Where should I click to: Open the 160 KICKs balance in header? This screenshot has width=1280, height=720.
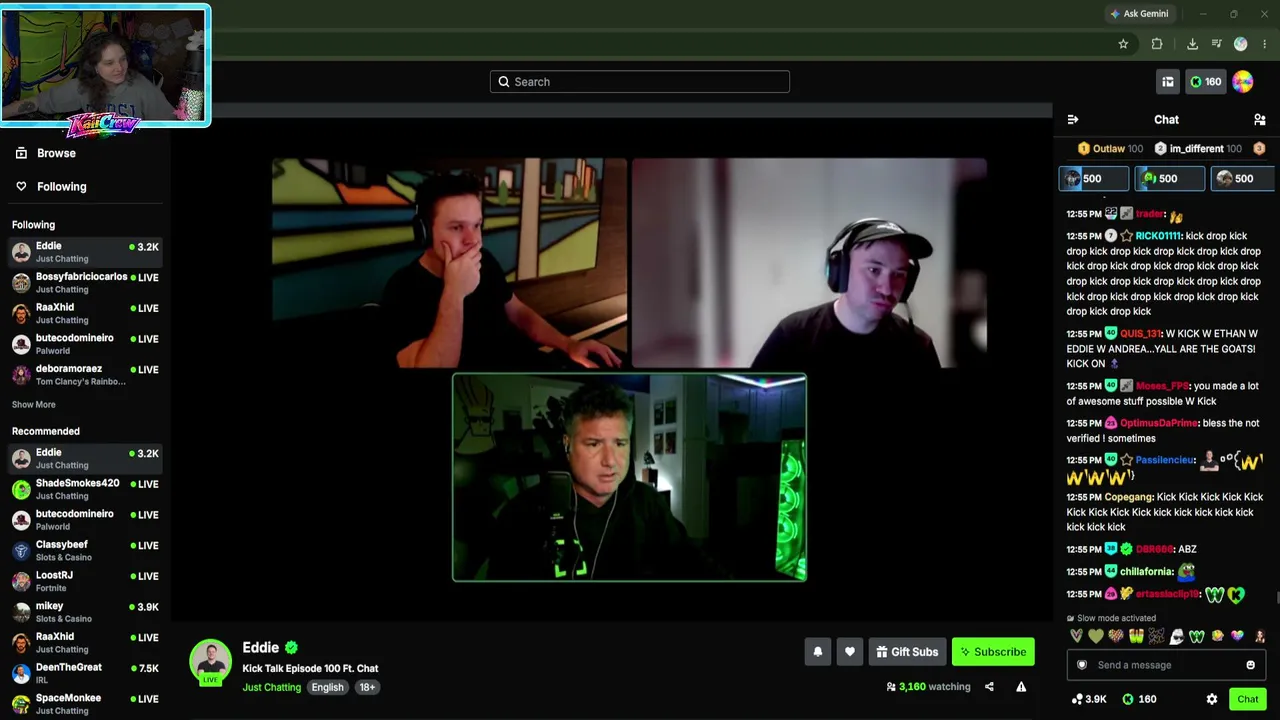(1205, 82)
